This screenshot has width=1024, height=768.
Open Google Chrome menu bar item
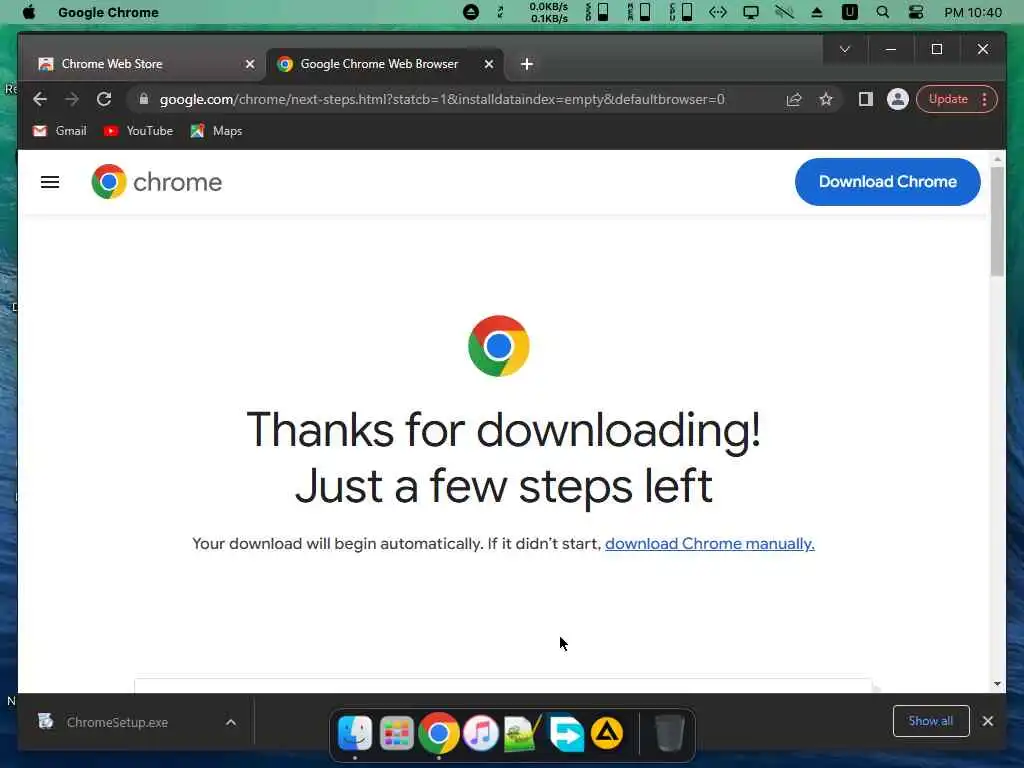pyautogui.click(x=108, y=12)
